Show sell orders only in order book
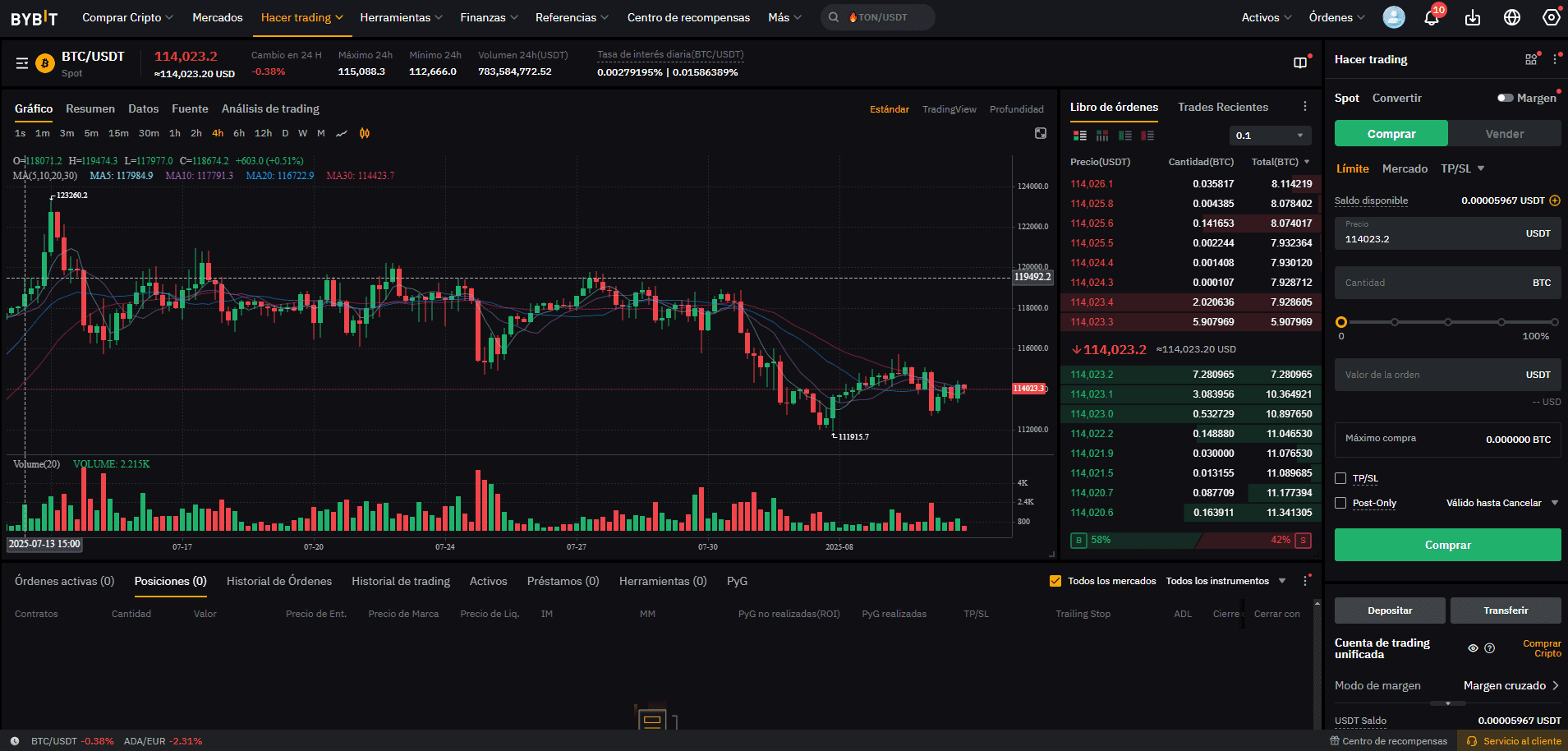This screenshot has width=1568, height=751. coord(1147,136)
